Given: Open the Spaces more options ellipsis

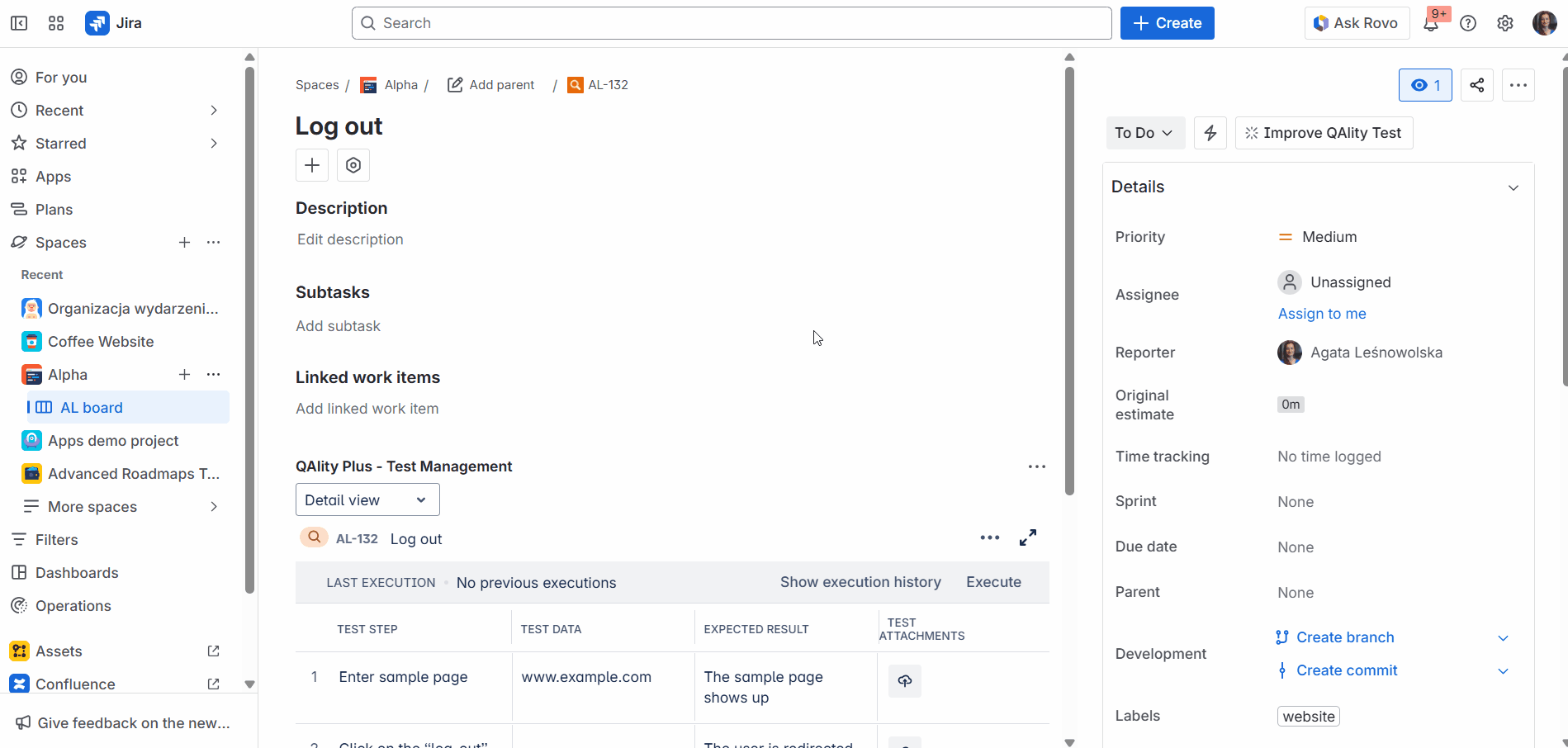Looking at the screenshot, I should coord(214,243).
